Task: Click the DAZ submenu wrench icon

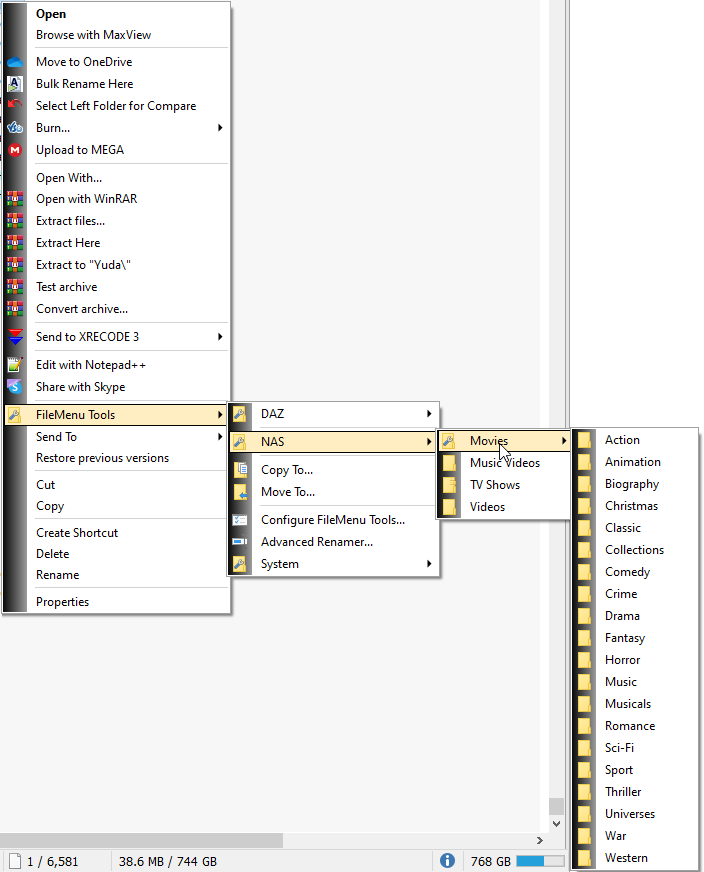Action: [x=240, y=414]
